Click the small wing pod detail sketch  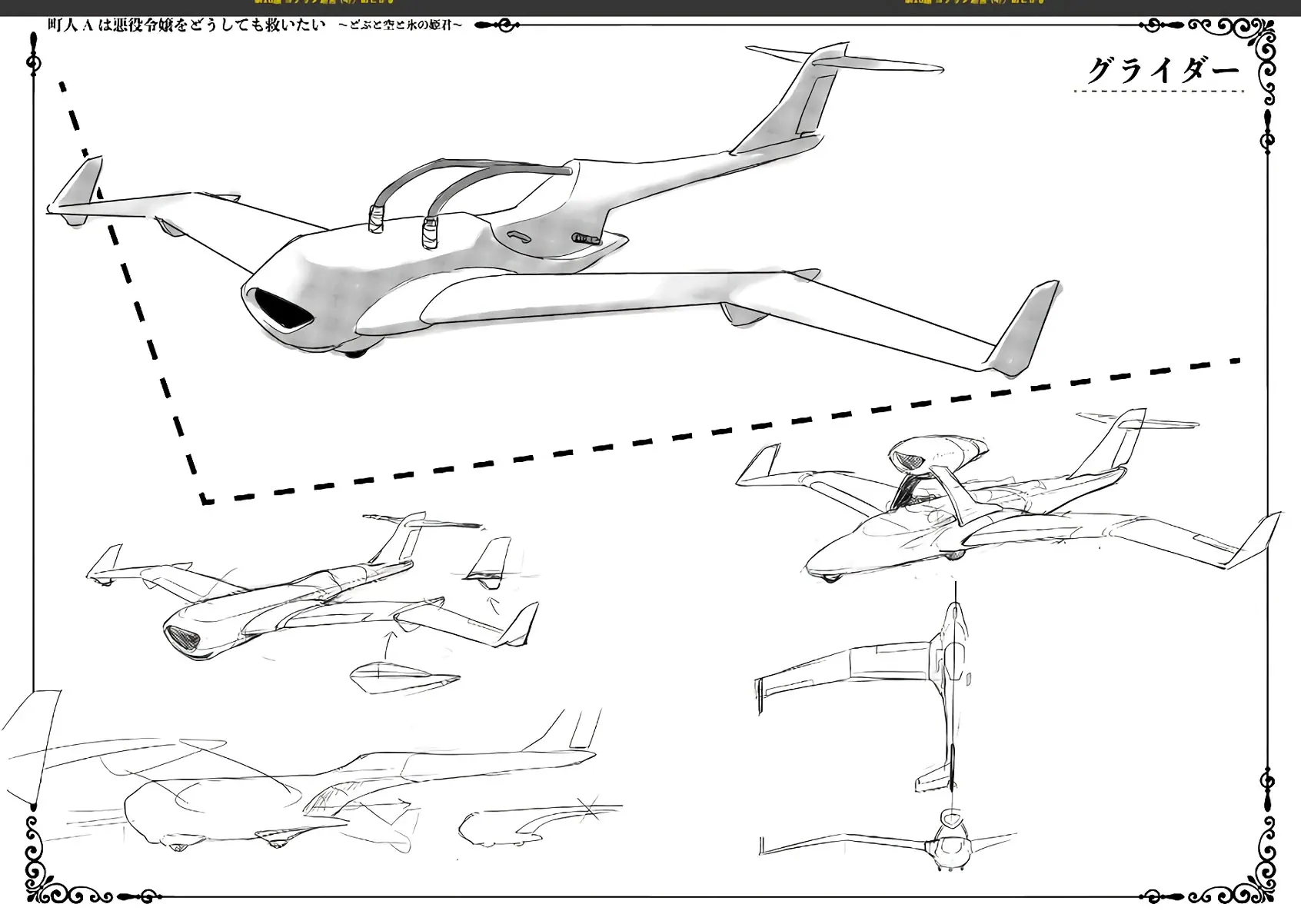[x=404, y=676]
